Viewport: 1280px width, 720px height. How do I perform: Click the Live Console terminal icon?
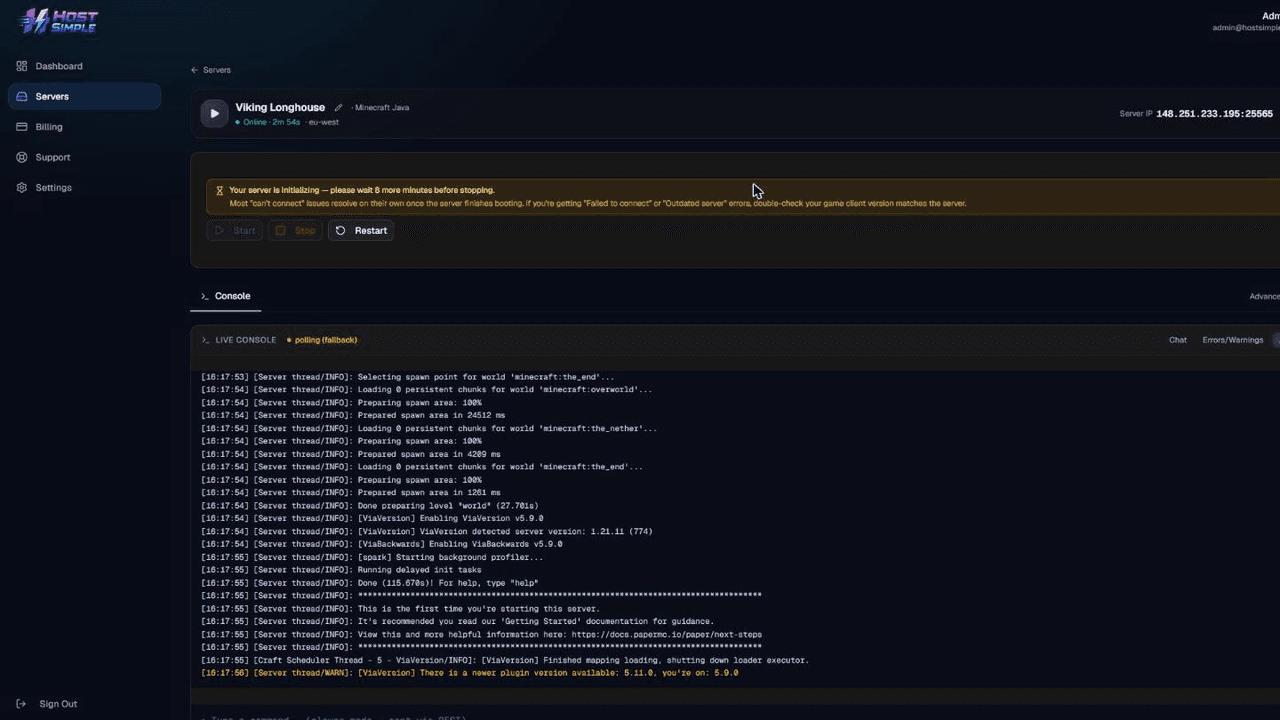(206, 340)
